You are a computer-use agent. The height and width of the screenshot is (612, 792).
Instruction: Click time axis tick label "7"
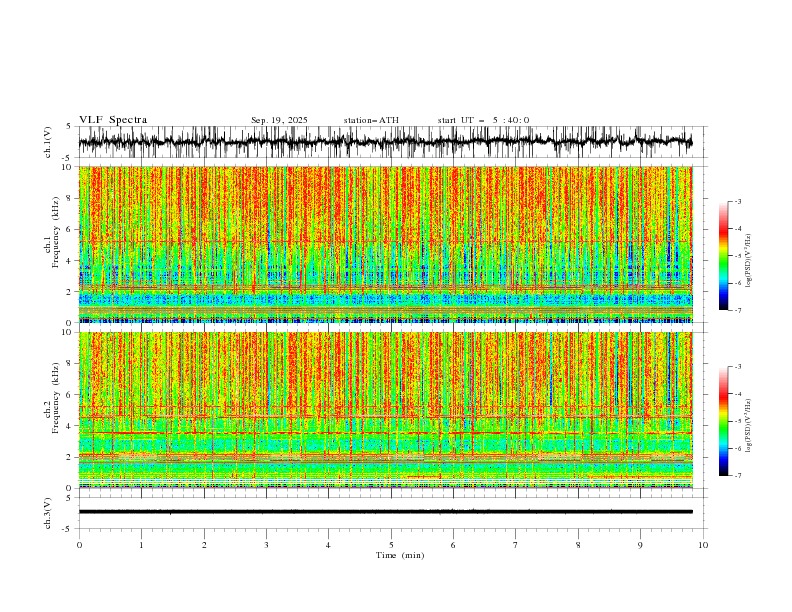[515, 545]
